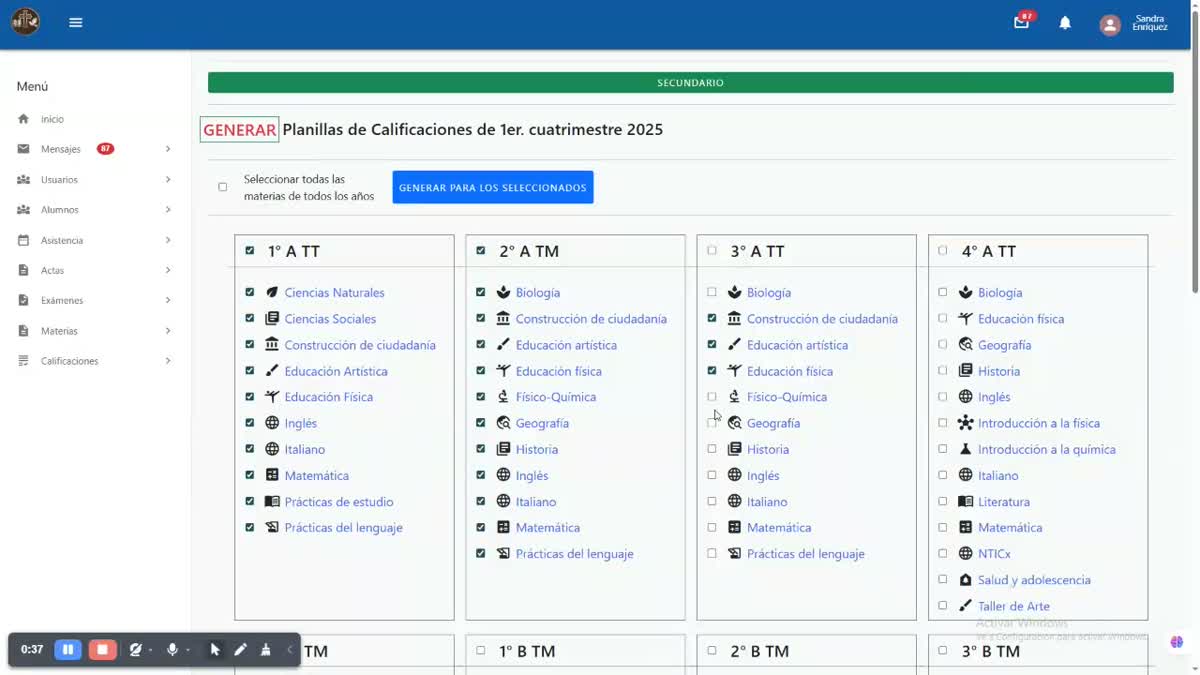Expand Alumnos submenu chevron

click(168, 210)
